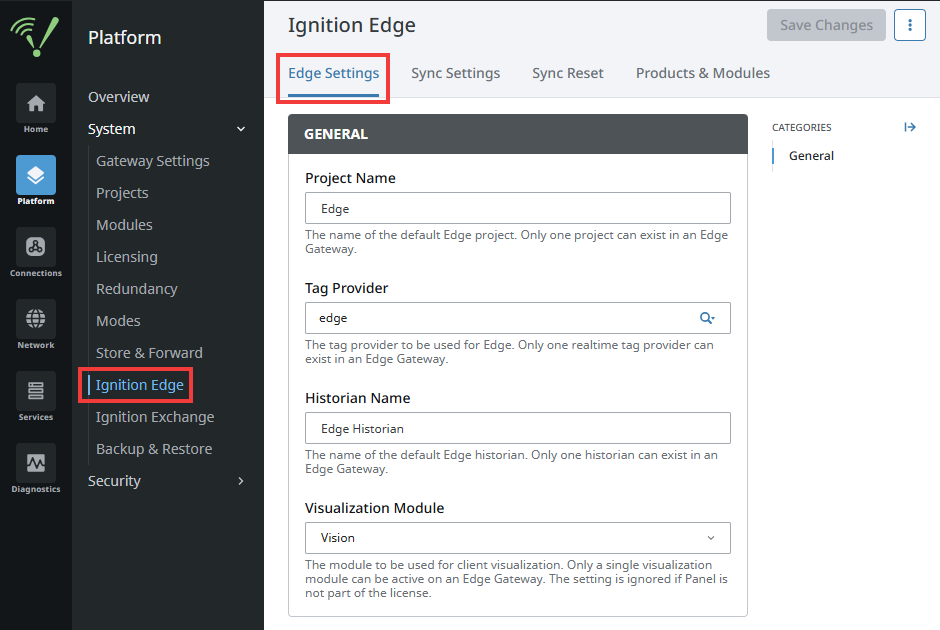
Task: Collapse the System menu chevron
Action: (x=241, y=129)
